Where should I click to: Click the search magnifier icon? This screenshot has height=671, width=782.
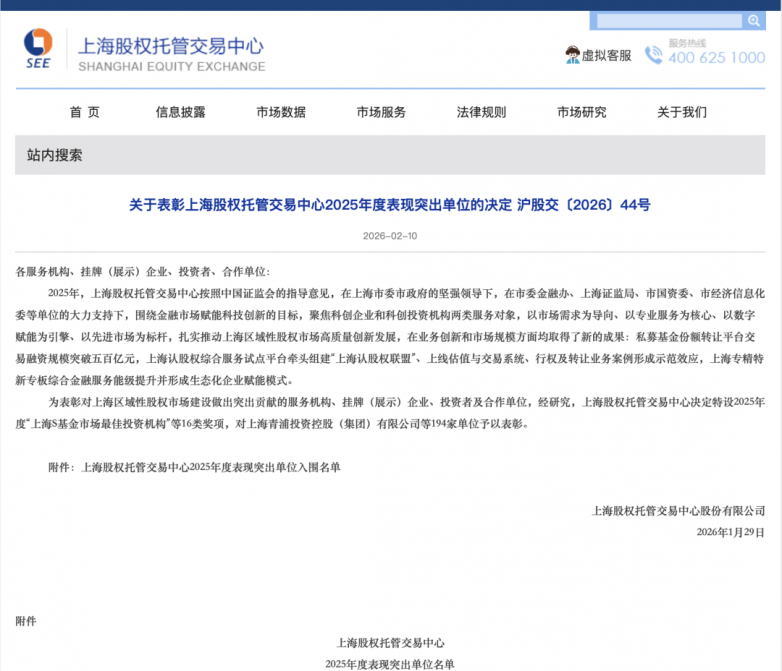tap(753, 20)
